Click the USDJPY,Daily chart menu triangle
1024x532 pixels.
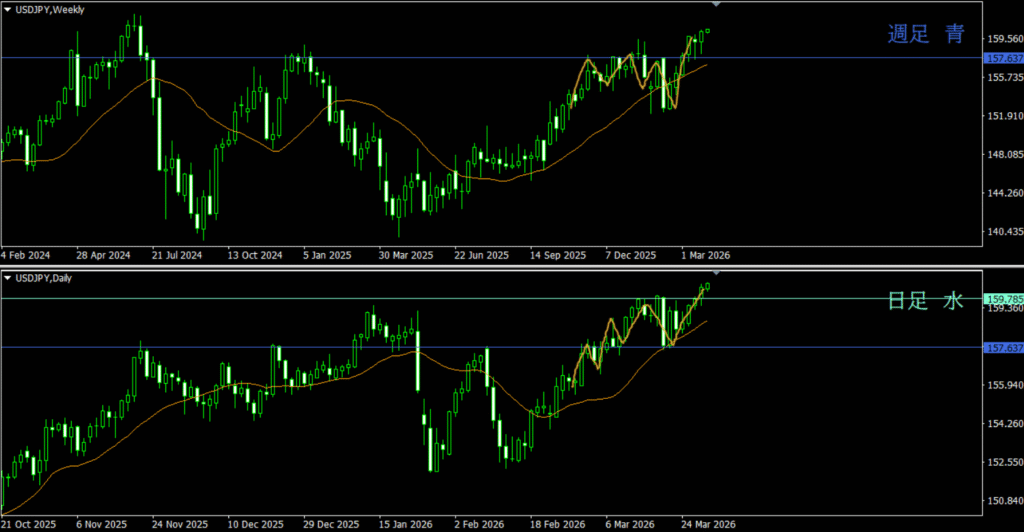[8, 277]
